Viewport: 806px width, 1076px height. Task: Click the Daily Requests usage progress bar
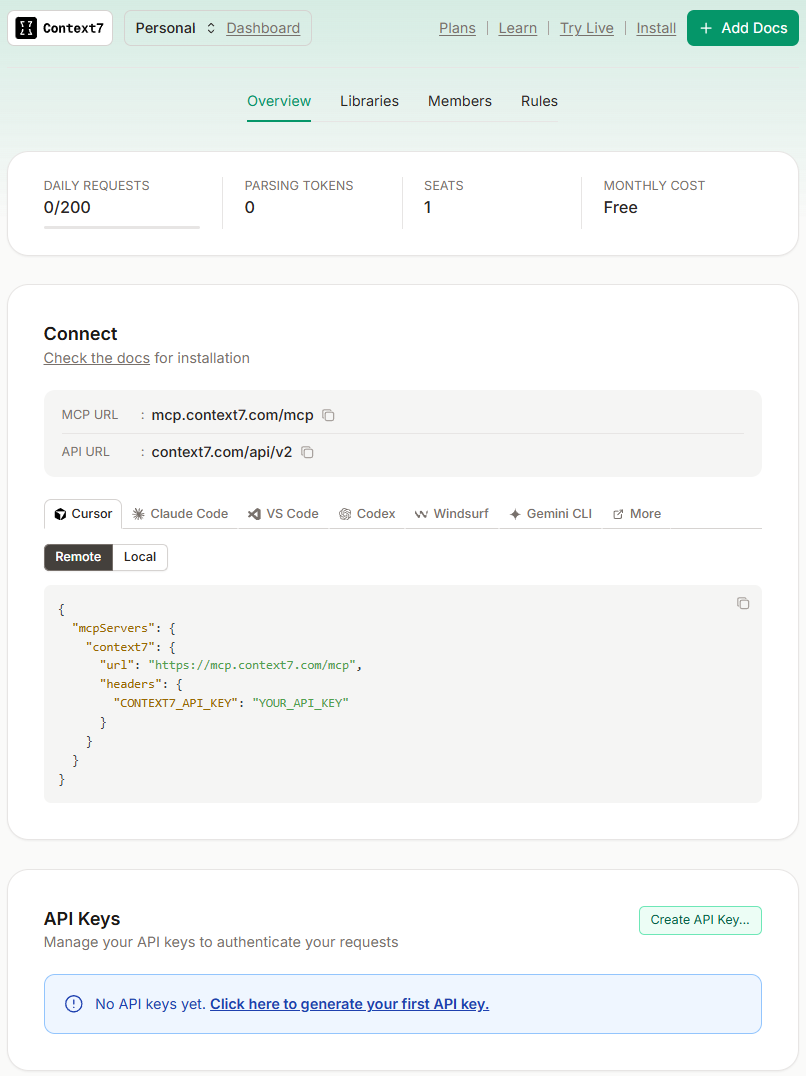tap(121, 227)
